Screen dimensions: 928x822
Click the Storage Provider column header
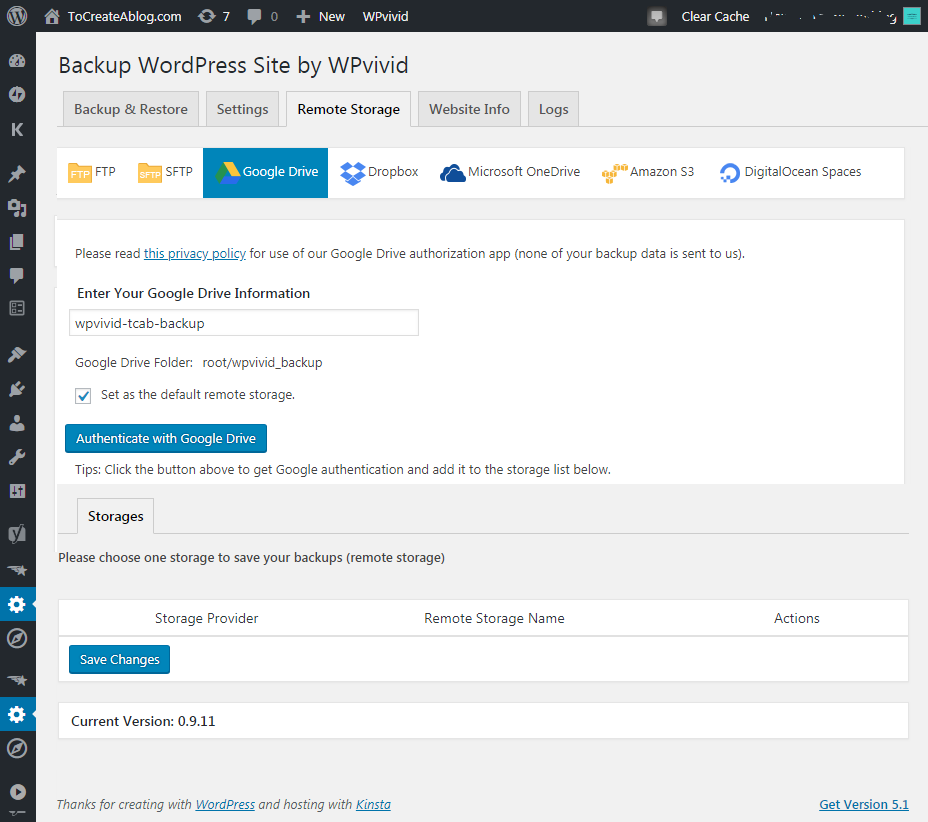click(x=207, y=618)
